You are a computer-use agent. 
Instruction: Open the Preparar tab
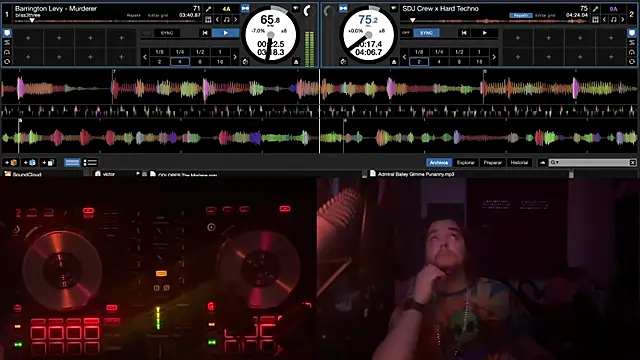[x=493, y=162]
